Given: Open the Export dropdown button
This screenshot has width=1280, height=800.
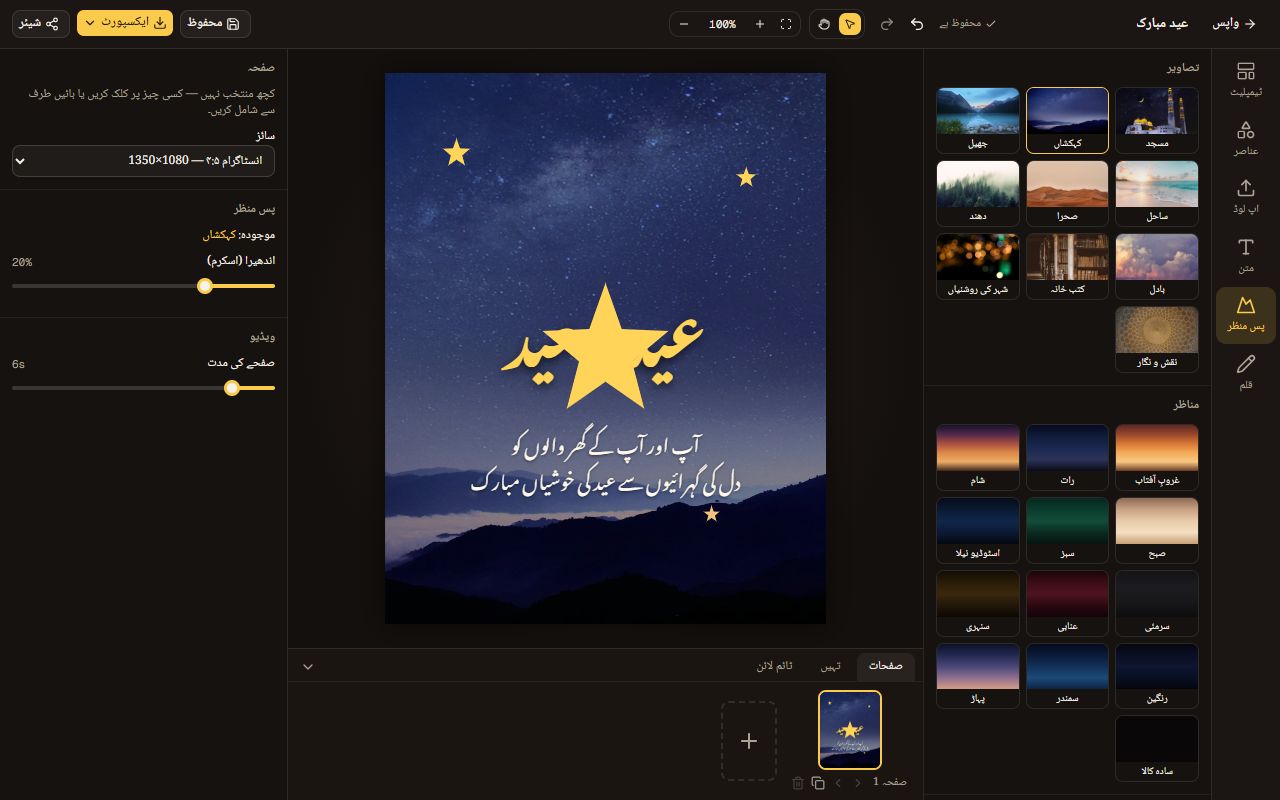Looking at the screenshot, I should point(125,23).
